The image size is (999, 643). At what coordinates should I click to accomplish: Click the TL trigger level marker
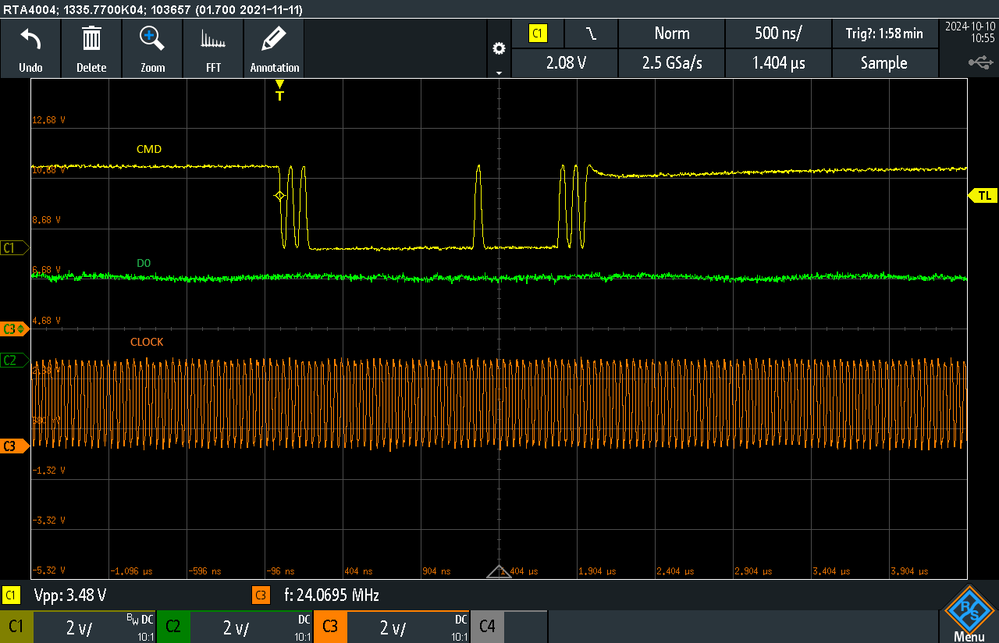point(982,196)
